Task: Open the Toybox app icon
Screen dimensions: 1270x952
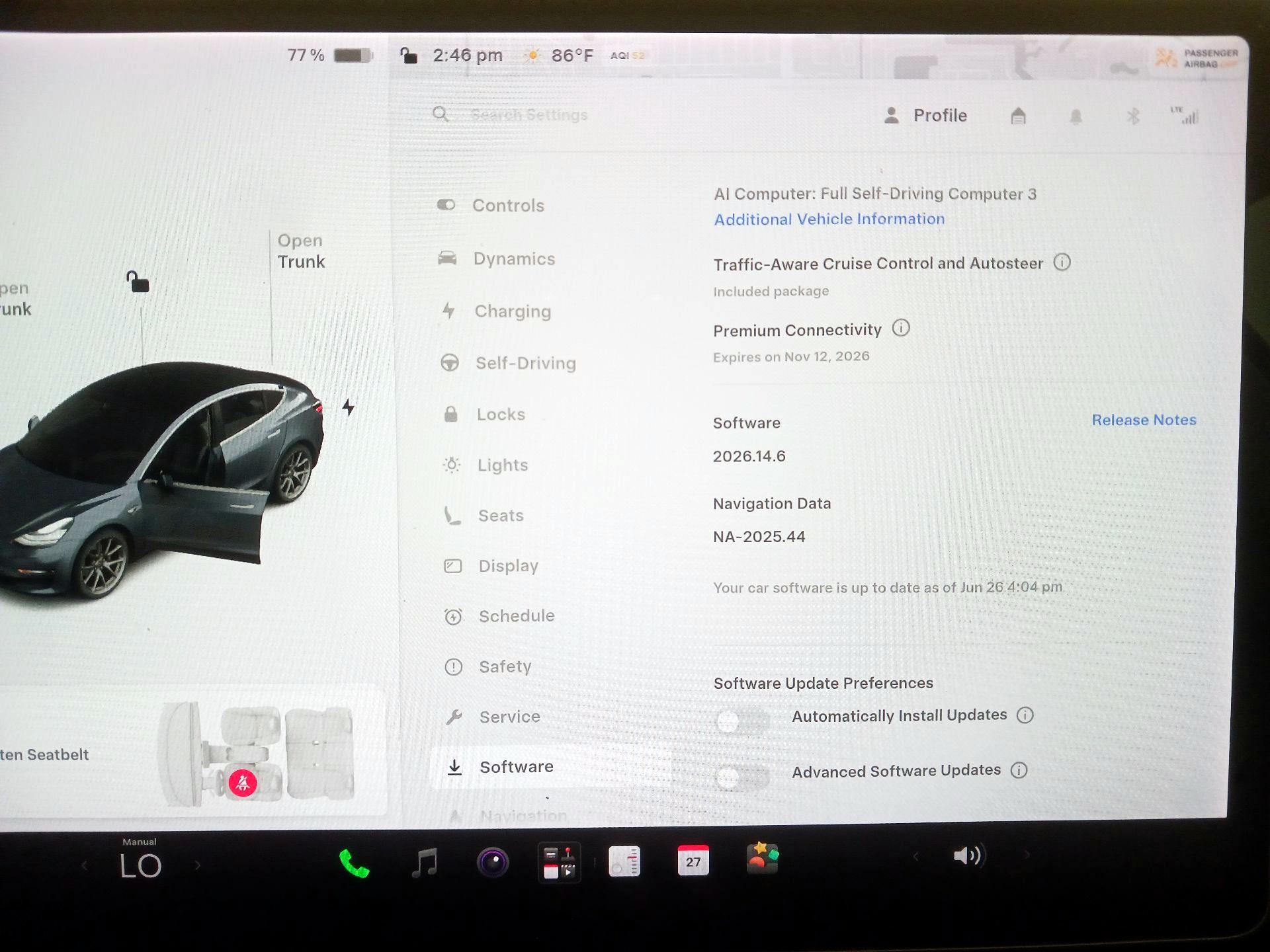Action: pos(762,859)
